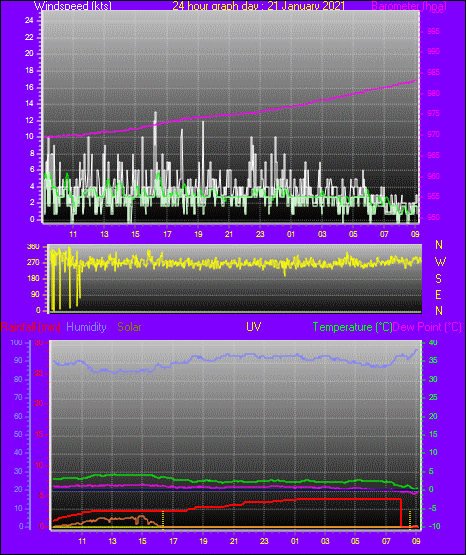
Task: Click 16 on the windspeed axis
Action: [29, 87]
